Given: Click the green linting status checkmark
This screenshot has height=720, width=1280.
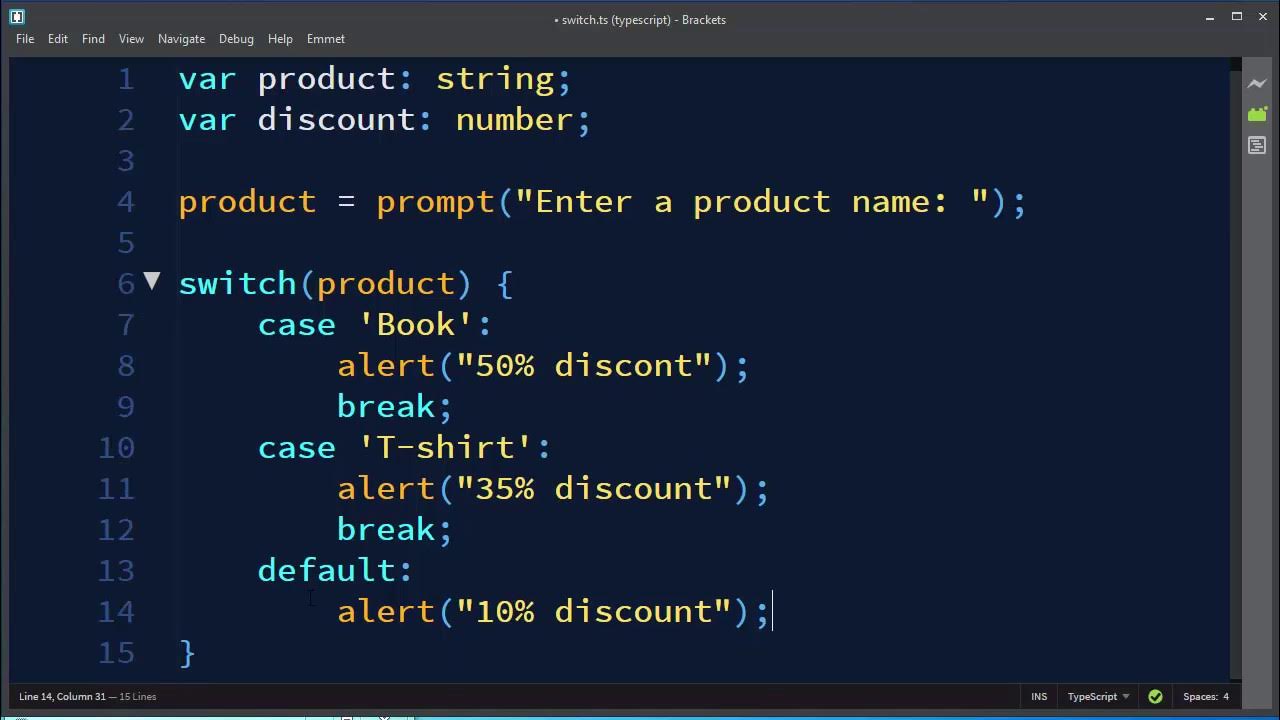Looking at the screenshot, I should pyautogui.click(x=1155, y=697).
